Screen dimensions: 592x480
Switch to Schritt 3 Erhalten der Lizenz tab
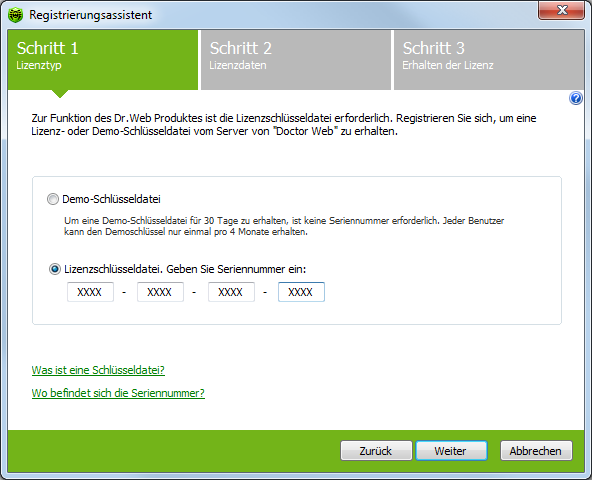[489, 60]
